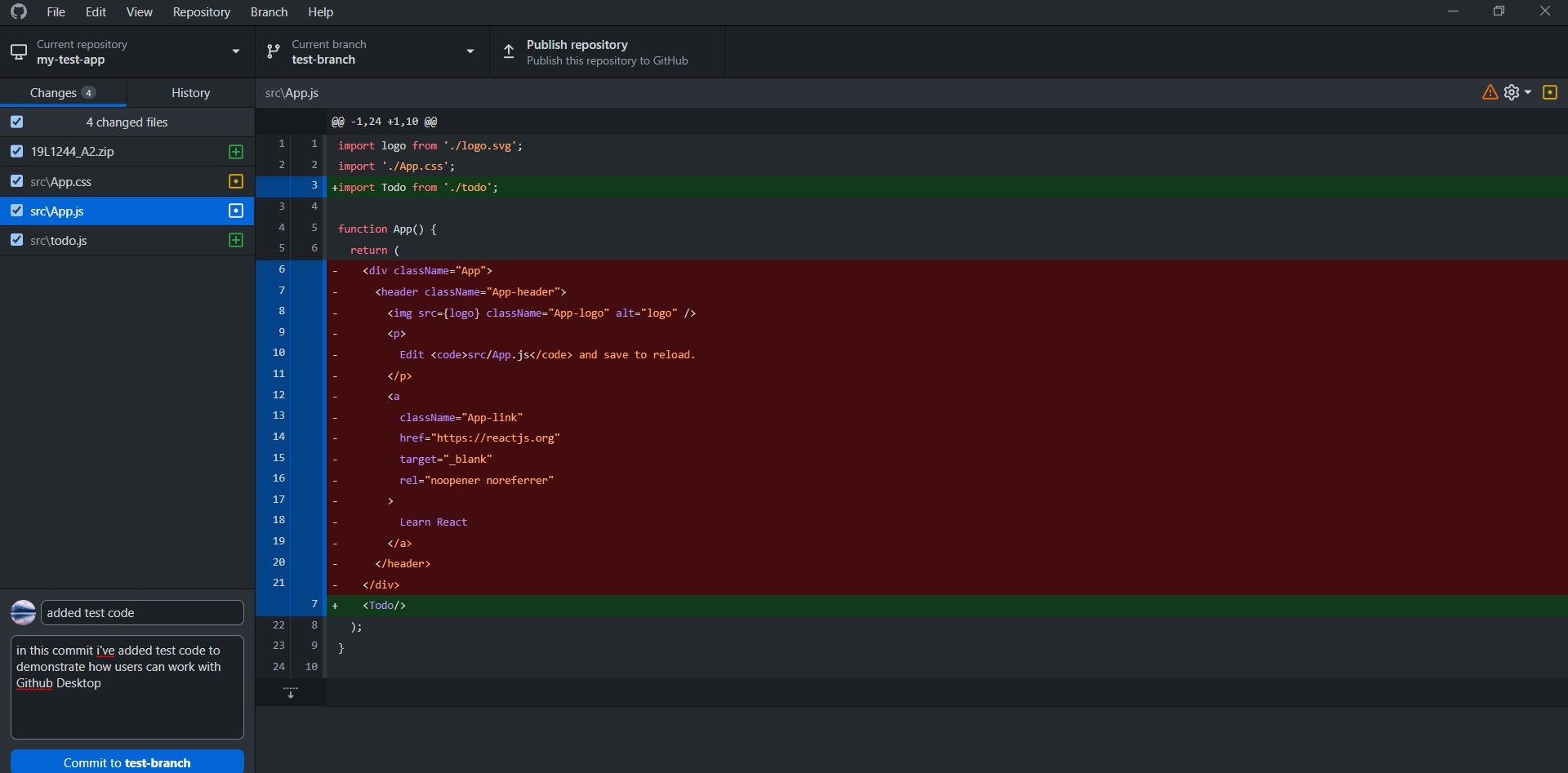The height and width of the screenshot is (773, 1568).
Task: Open the diff settings gear icon
Action: coord(1513,92)
